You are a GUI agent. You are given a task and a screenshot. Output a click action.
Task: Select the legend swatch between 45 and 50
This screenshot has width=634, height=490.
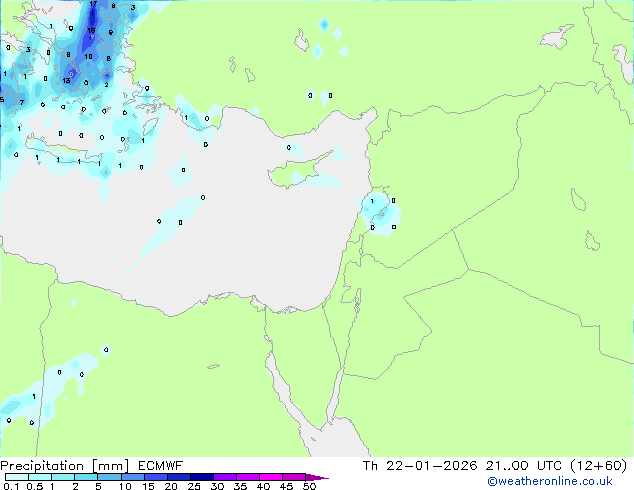(x=294, y=477)
